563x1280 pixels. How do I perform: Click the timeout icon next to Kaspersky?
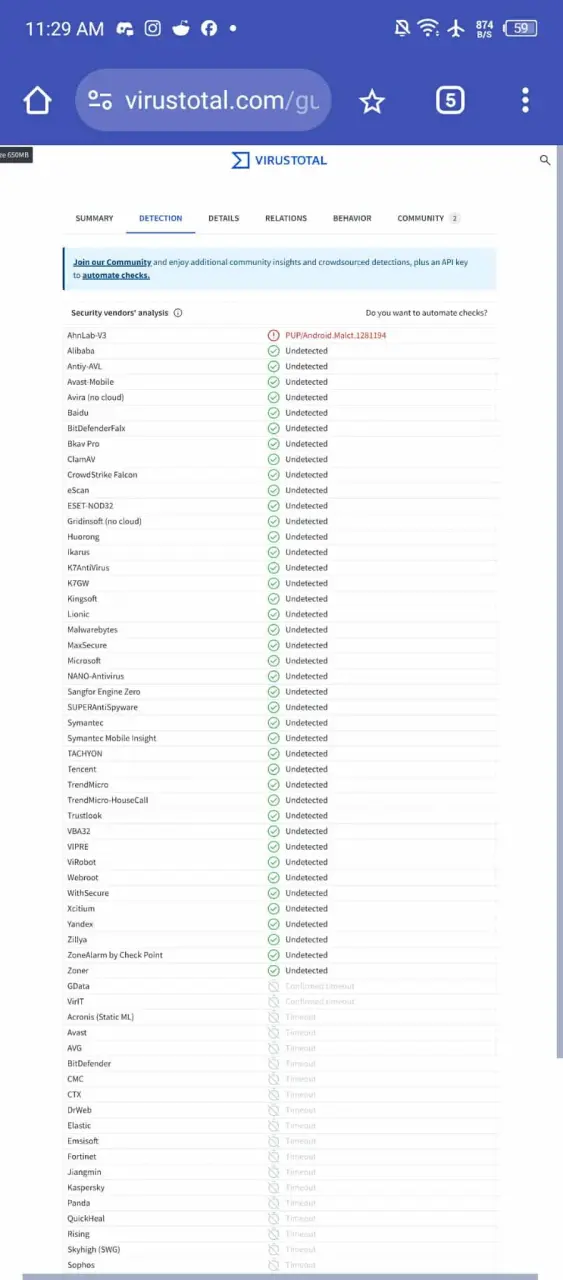tap(273, 1188)
